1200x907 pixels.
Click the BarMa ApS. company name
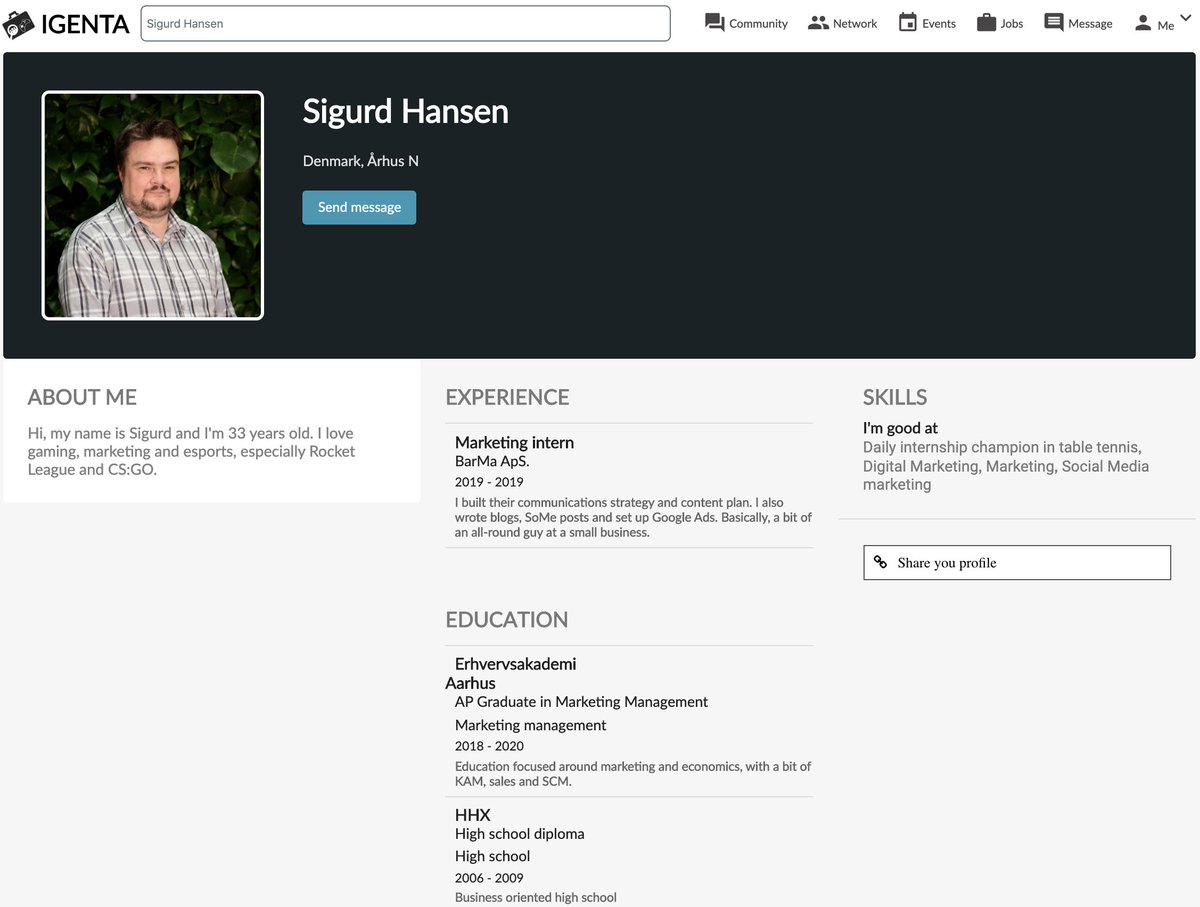click(492, 462)
